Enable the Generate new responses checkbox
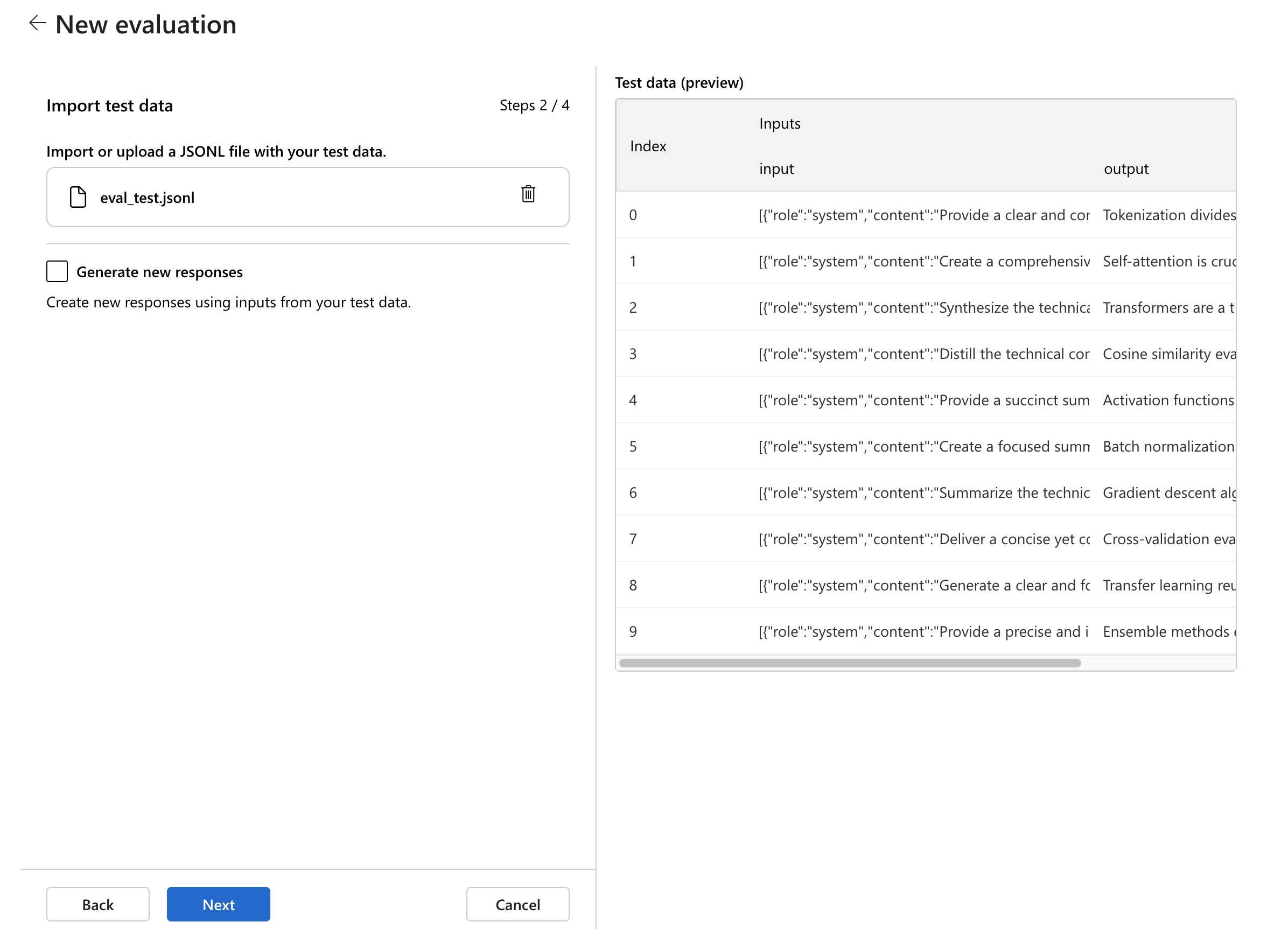Screen dimensions: 1288x929 tap(57, 271)
